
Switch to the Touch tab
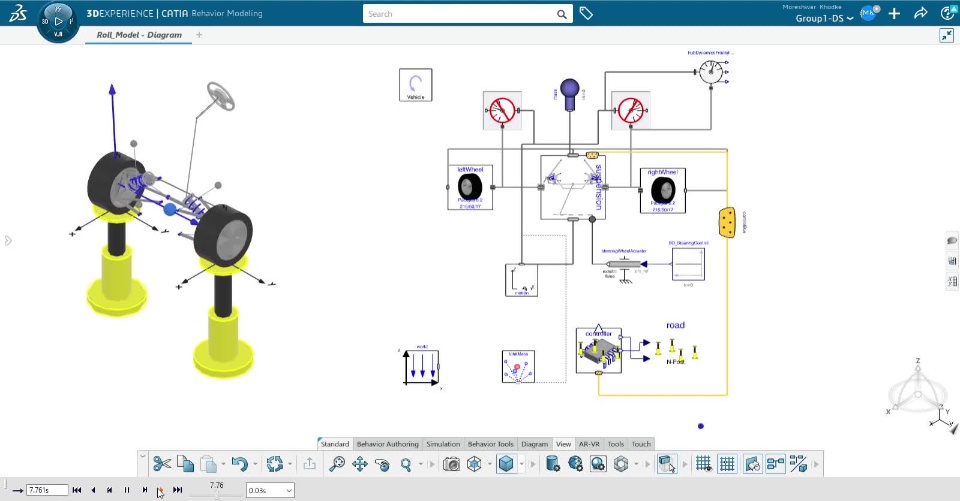(x=642, y=444)
